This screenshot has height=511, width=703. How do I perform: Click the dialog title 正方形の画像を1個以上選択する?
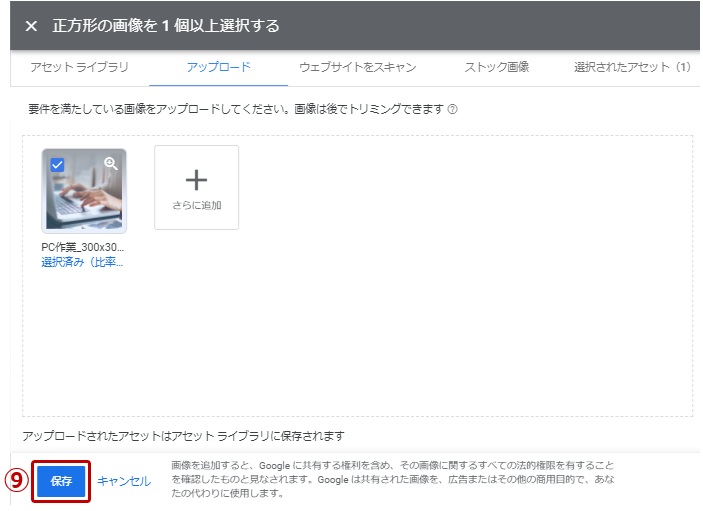166,26
